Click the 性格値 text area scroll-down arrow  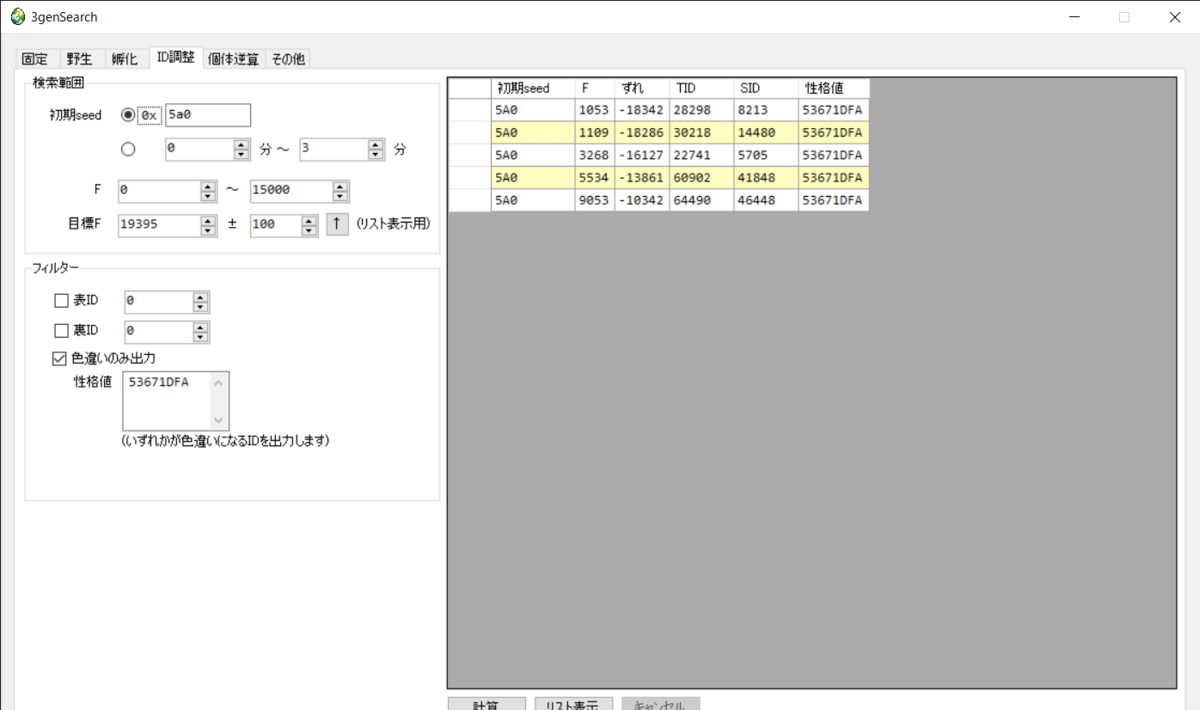(219, 421)
